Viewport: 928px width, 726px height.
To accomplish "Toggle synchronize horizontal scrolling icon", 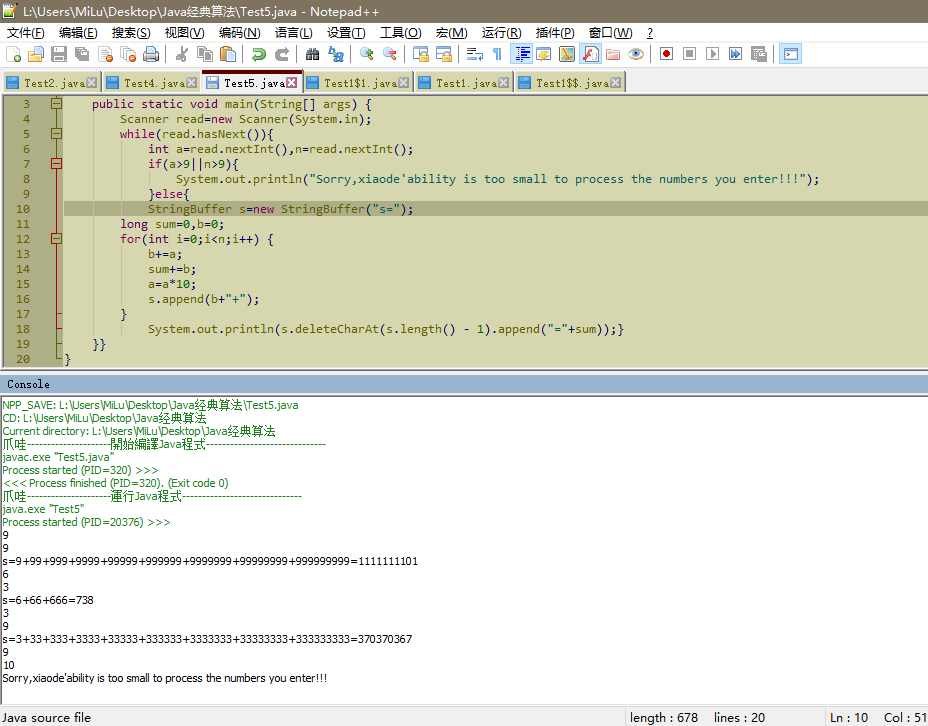I will tap(443, 54).
